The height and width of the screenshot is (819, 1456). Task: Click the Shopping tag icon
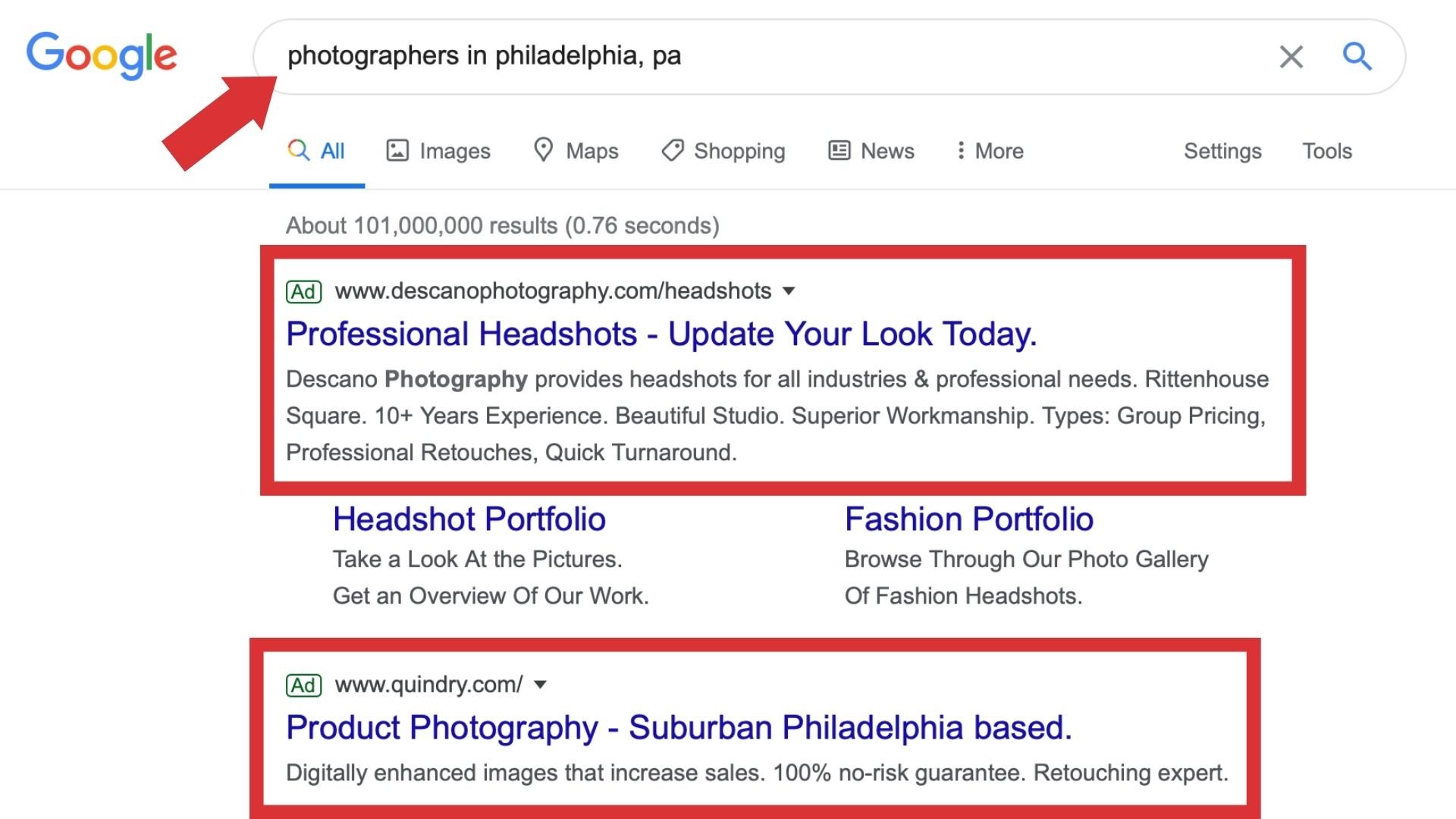click(x=673, y=150)
